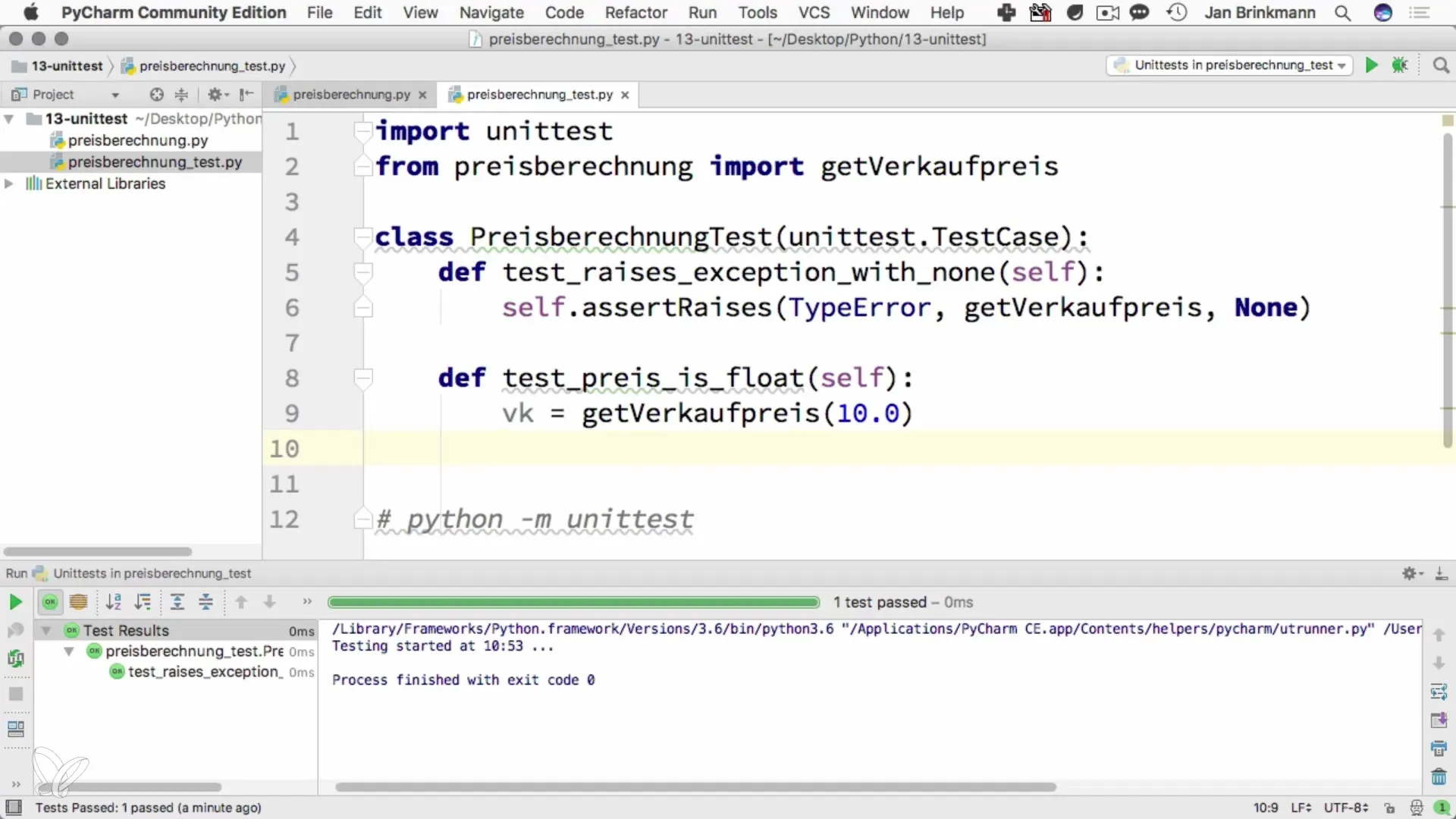Toggle tool window buttons in status bar corner
1456x819 pixels.
14,808
